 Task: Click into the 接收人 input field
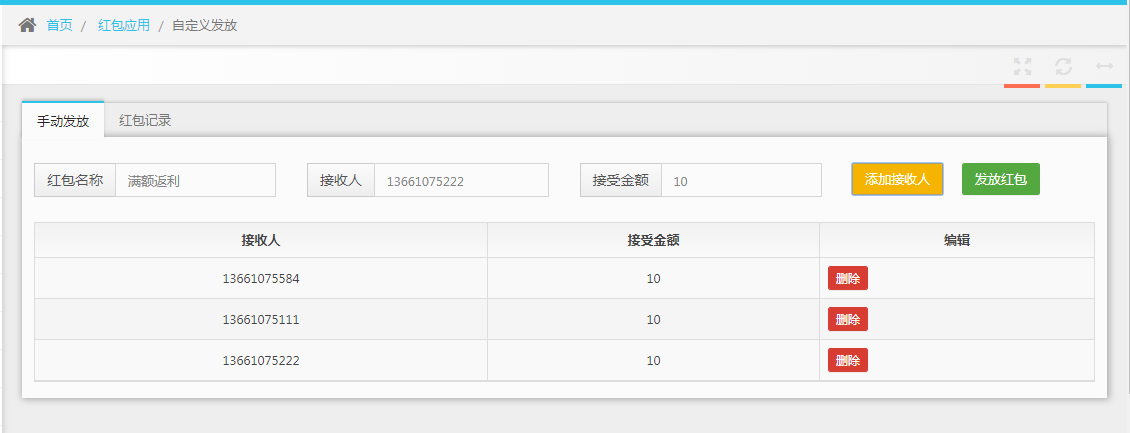(x=461, y=181)
